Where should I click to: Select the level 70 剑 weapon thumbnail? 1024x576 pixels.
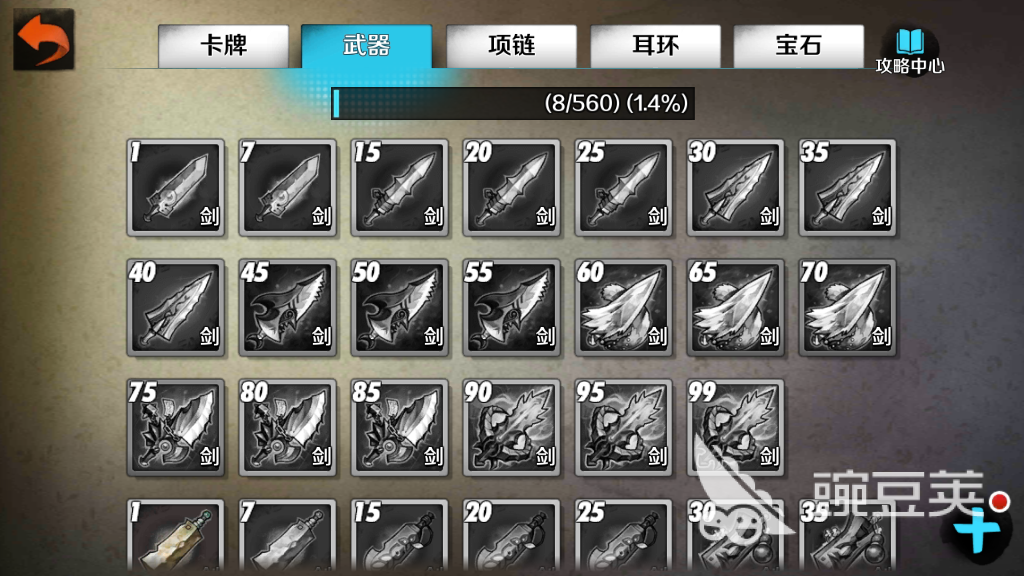848,308
